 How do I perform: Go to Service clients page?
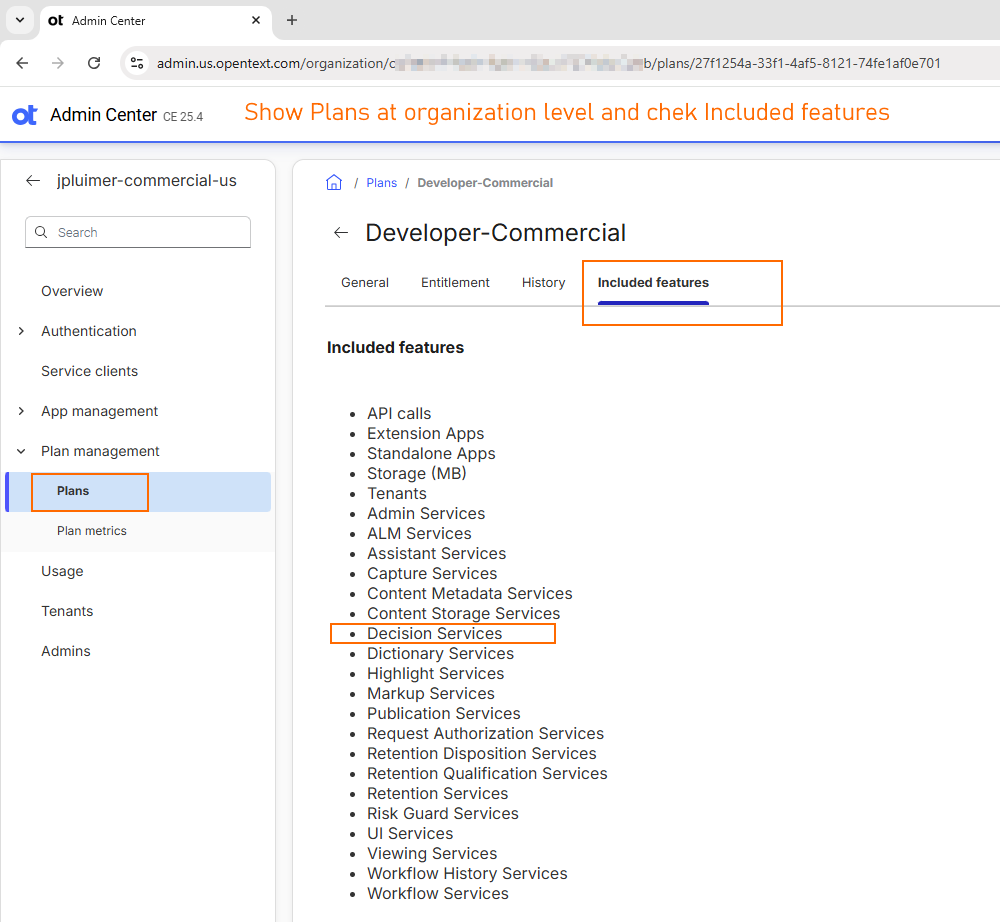[89, 371]
